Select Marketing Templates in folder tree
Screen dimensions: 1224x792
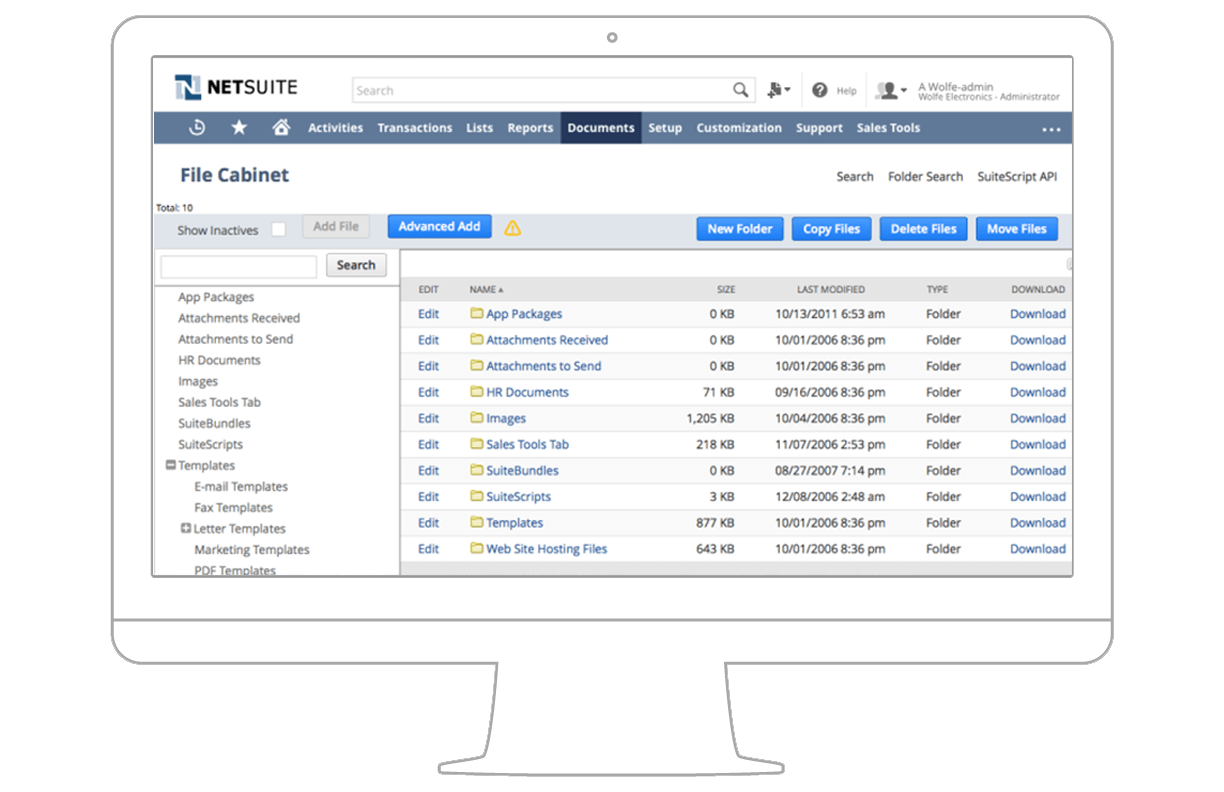[252, 550]
